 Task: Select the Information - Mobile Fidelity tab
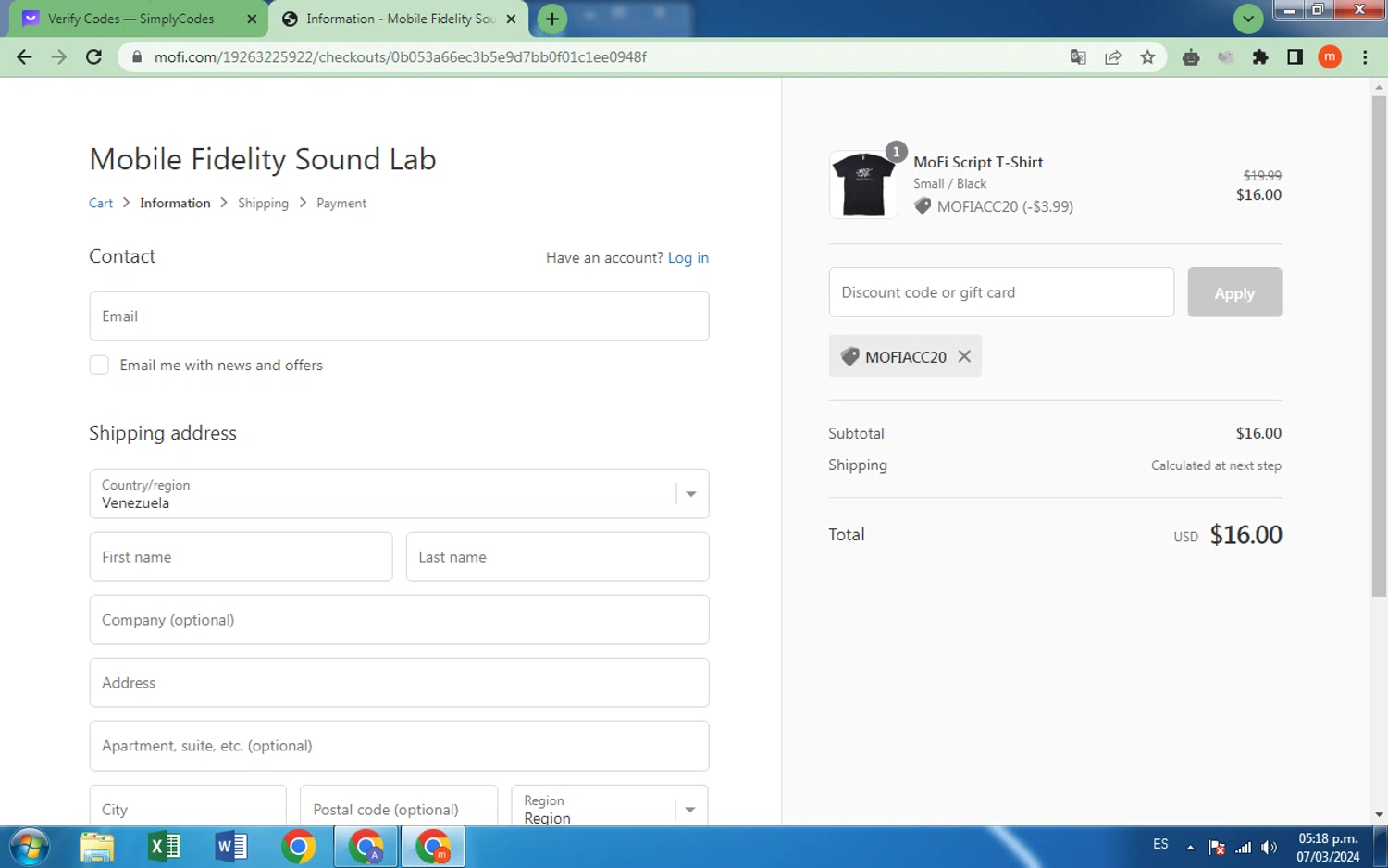click(x=400, y=19)
